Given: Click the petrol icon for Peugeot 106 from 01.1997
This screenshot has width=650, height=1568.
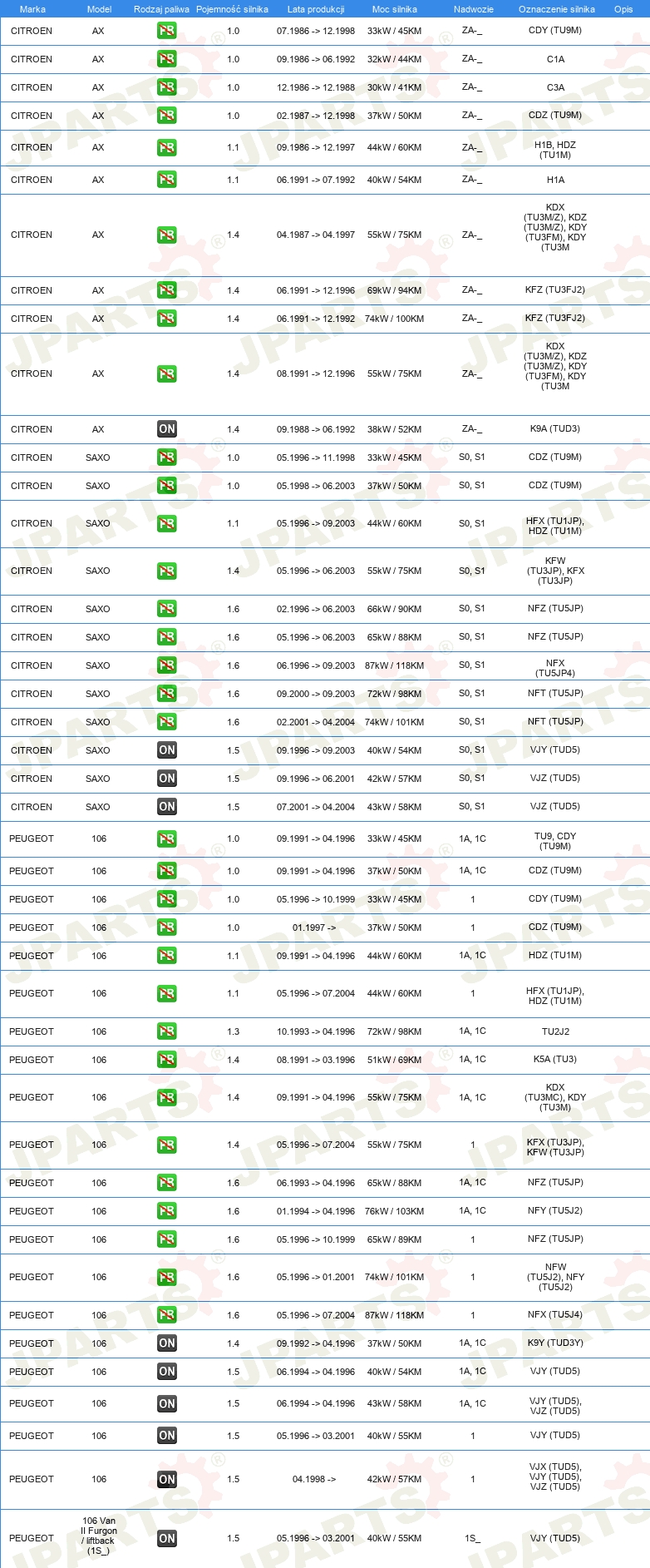Looking at the screenshot, I should point(167,927).
